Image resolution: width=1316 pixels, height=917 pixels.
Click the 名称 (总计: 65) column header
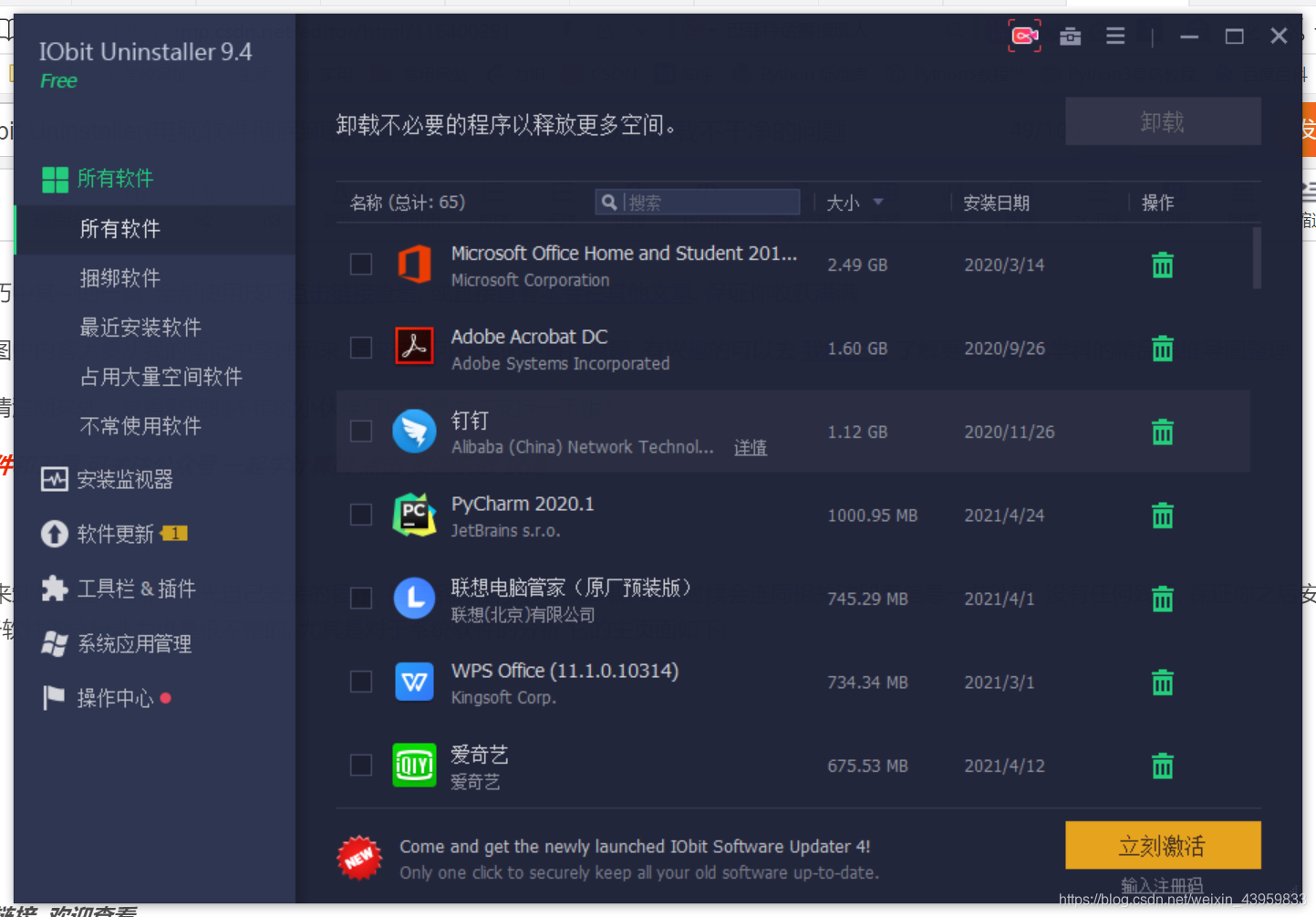[408, 203]
